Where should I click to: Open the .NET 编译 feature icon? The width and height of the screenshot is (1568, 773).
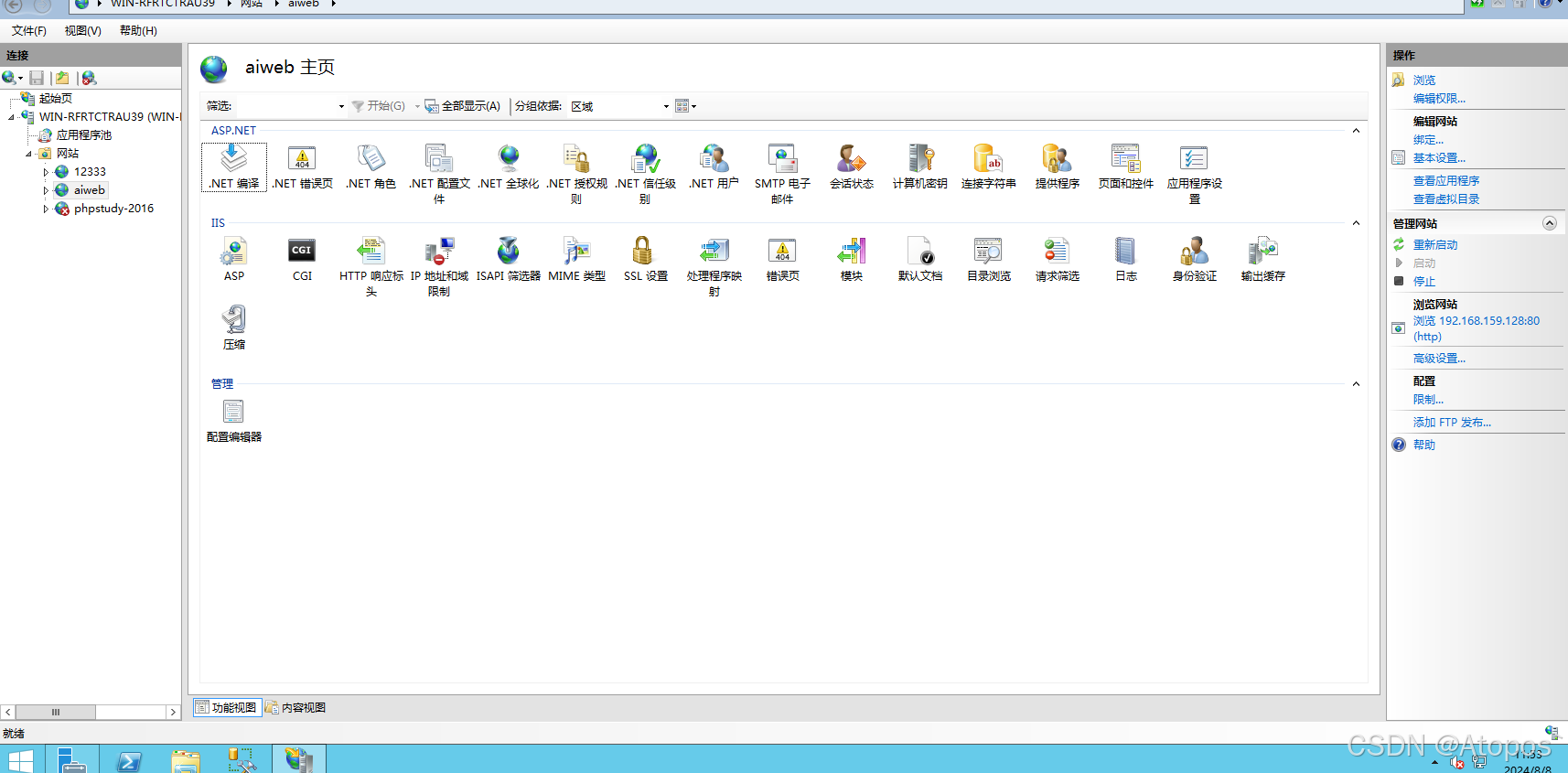[234, 166]
